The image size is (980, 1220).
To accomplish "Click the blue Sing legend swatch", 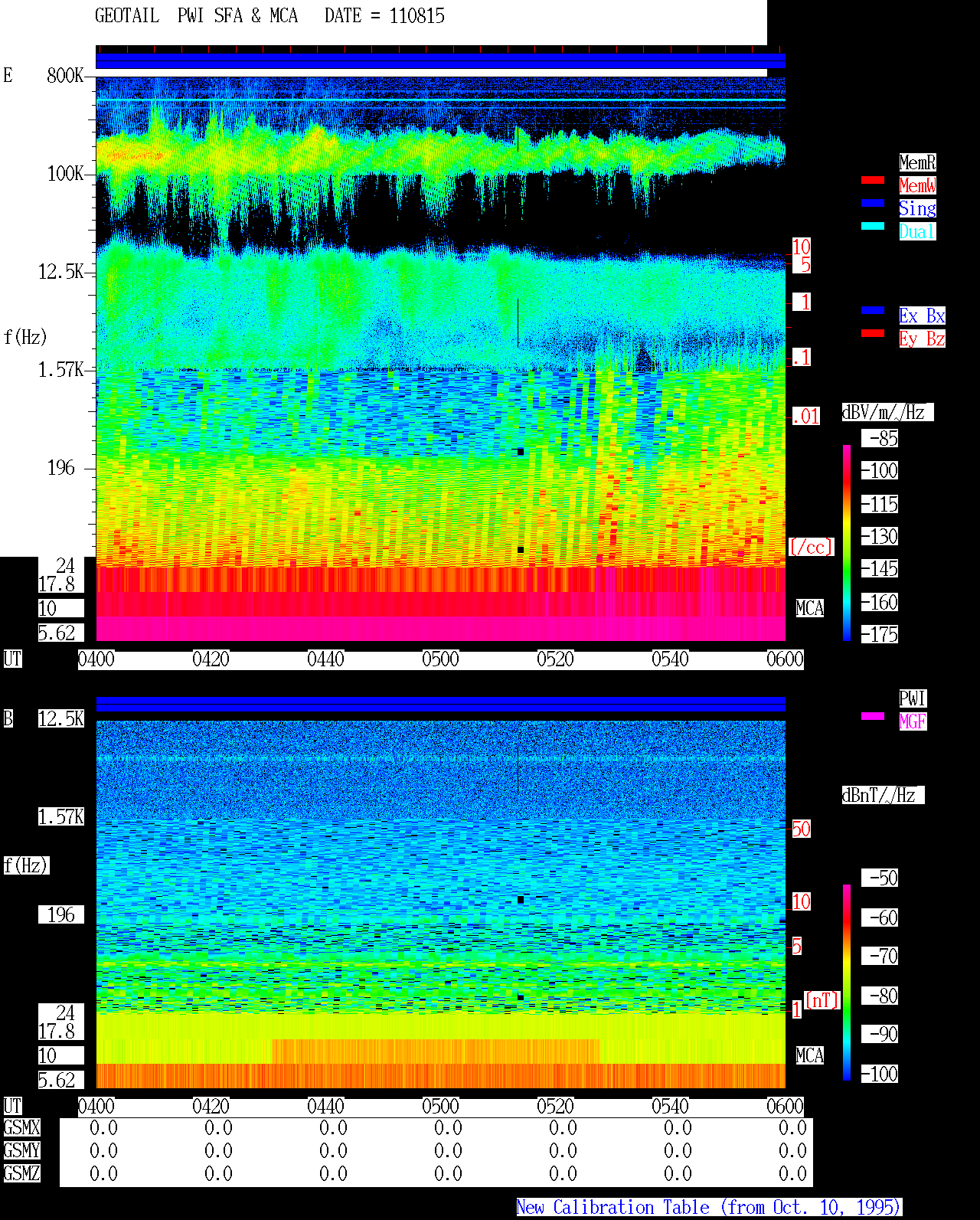I will tap(873, 203).
